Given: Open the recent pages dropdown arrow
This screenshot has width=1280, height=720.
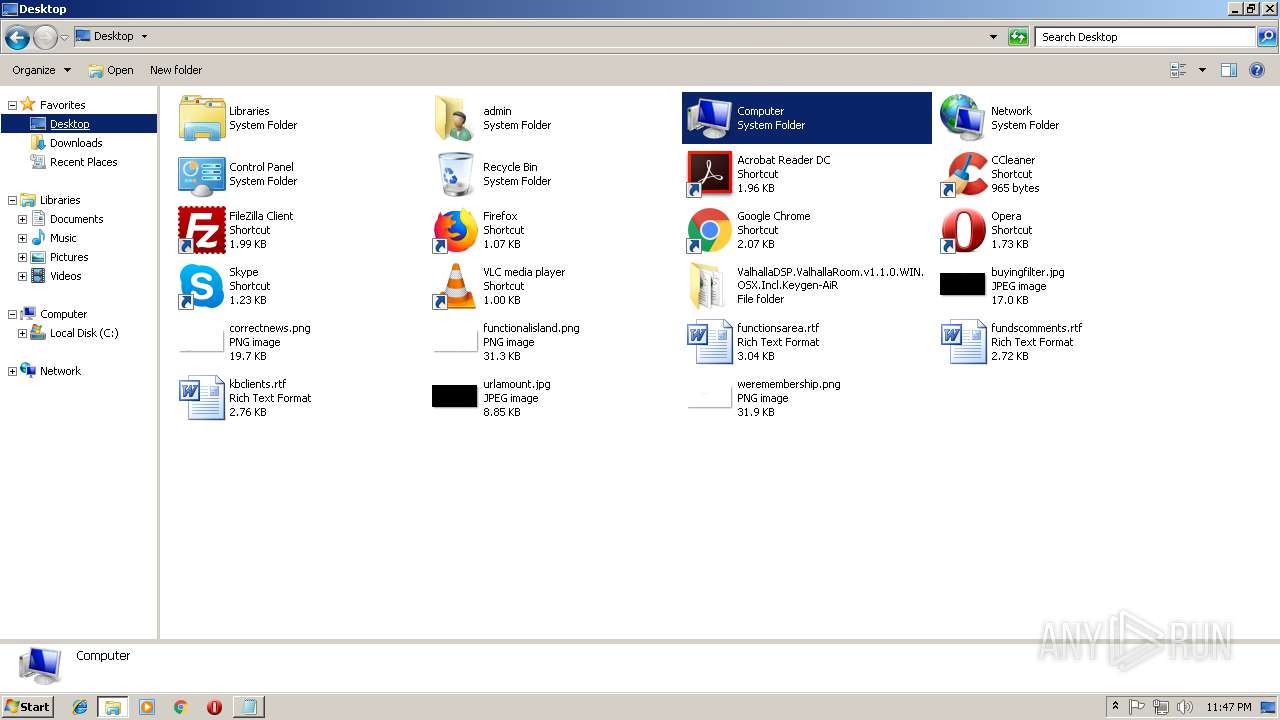Looking at the screenshot, I should (64, 38).
